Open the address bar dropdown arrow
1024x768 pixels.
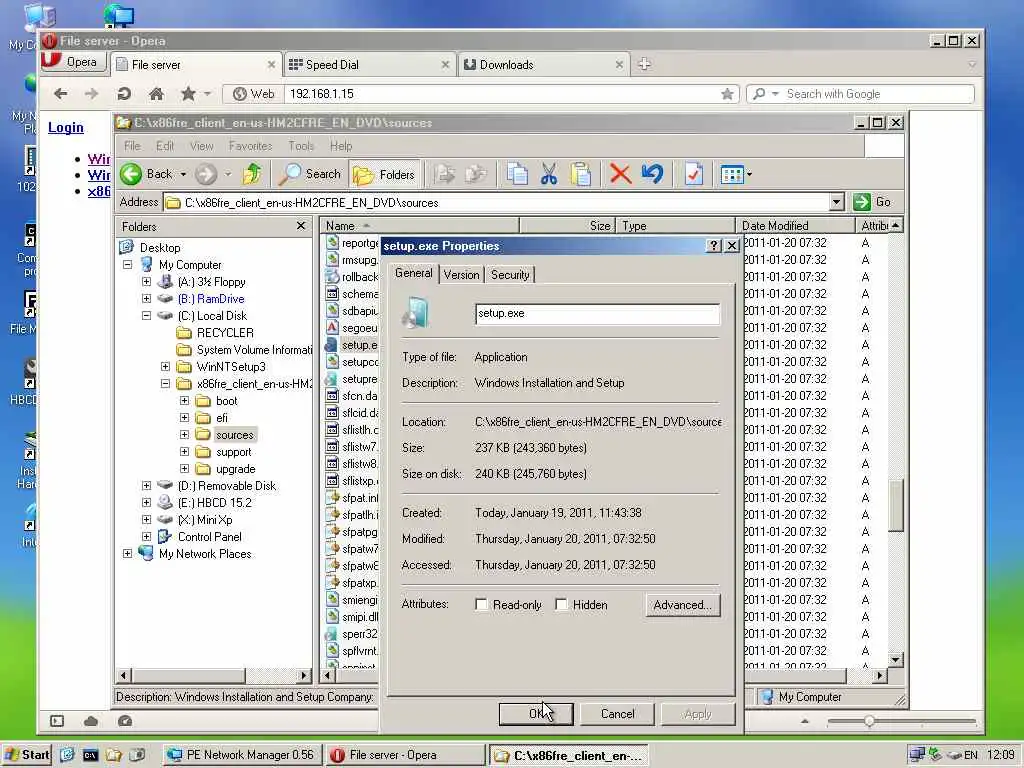[837, 202]
